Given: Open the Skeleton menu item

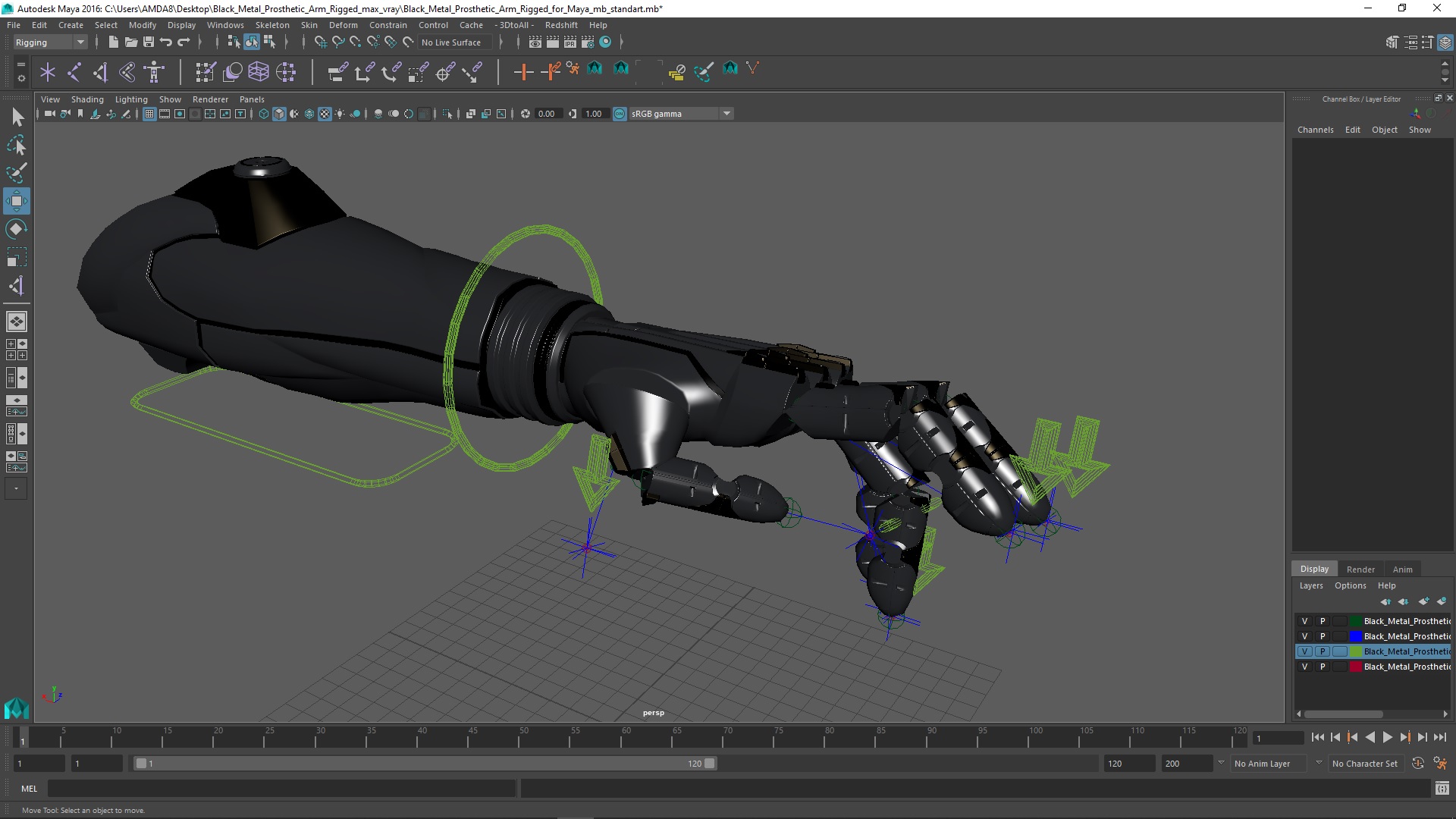Looking at the screenshot, I should tap(275, 25).
